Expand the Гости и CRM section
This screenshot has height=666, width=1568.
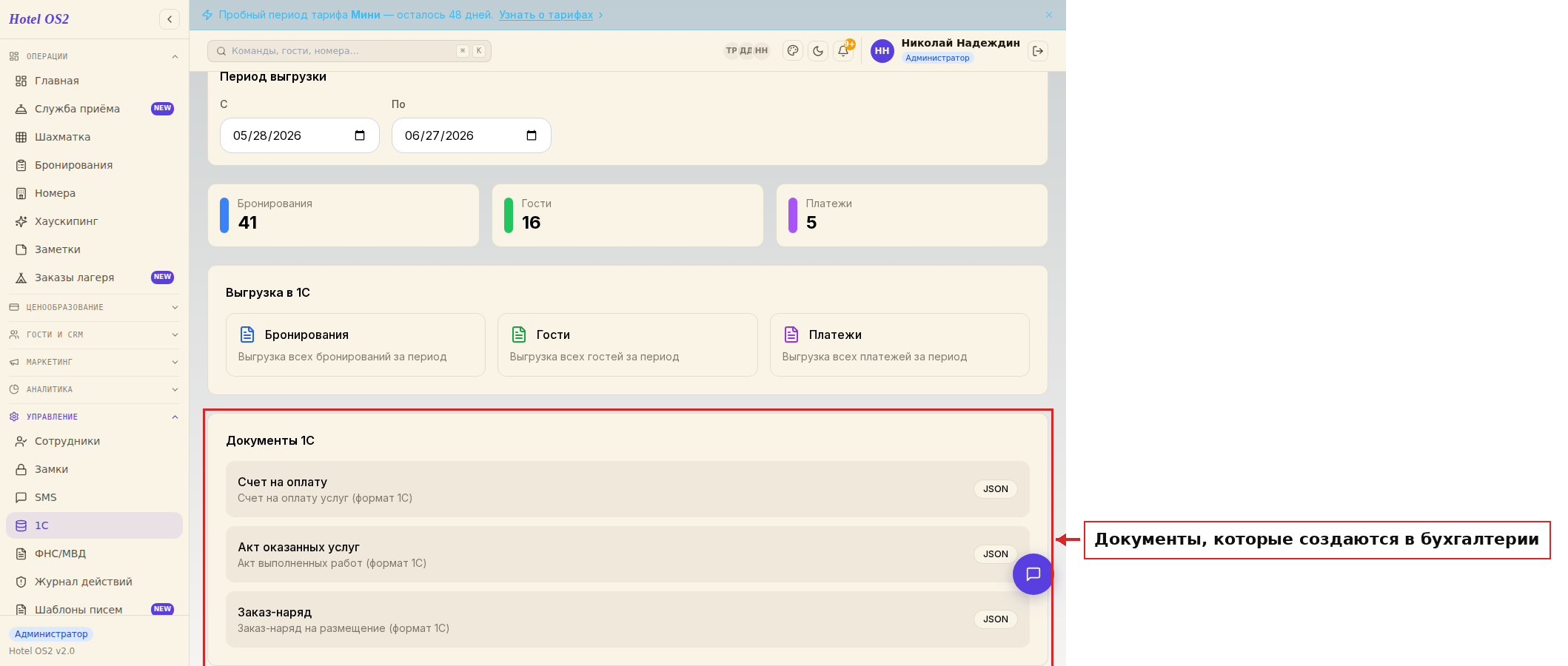coord(94,334)
